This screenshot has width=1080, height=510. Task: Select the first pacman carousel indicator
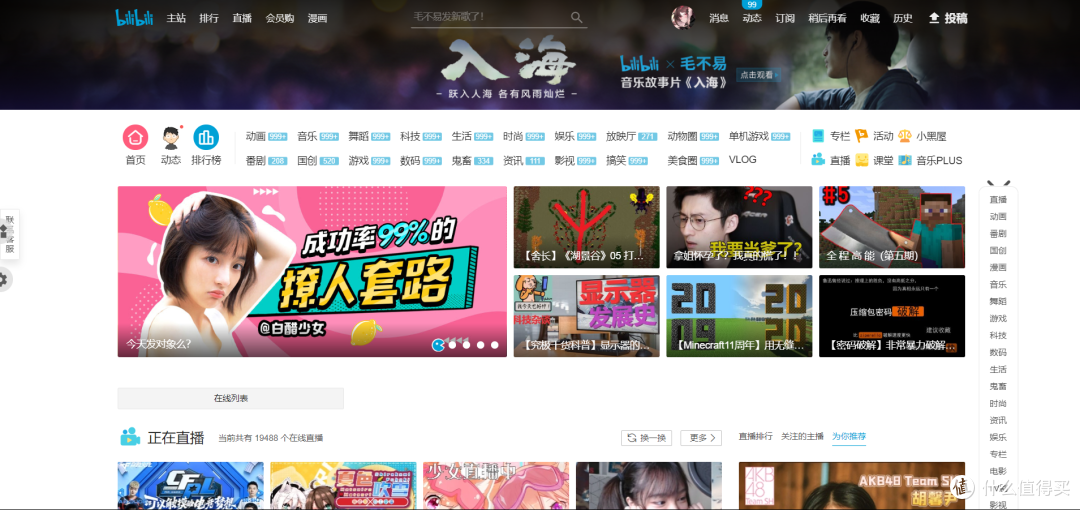pos(438,344)
